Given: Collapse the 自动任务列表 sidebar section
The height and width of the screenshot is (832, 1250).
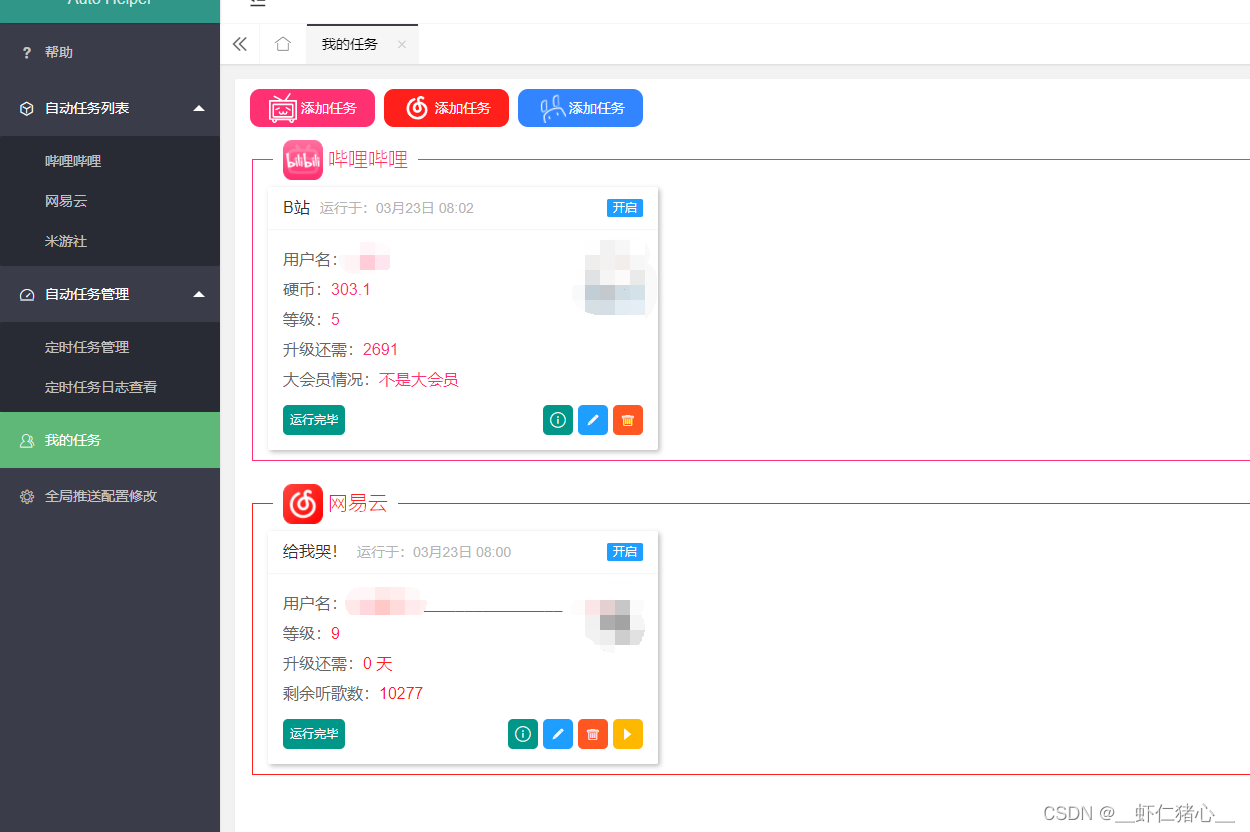Looking at the screenshot, I should coord(110,108).
